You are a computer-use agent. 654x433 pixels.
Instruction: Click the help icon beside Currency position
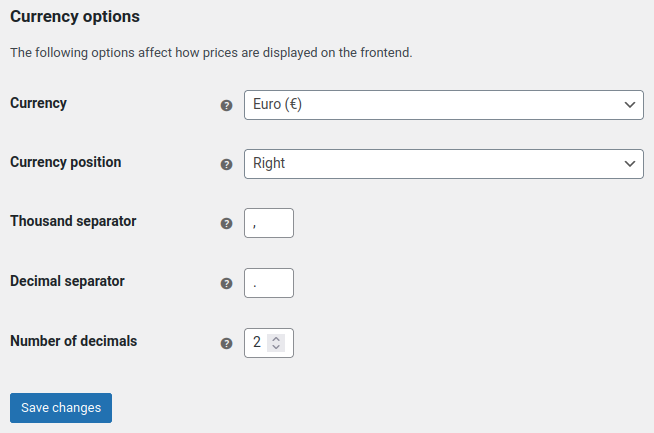point(226,164)
